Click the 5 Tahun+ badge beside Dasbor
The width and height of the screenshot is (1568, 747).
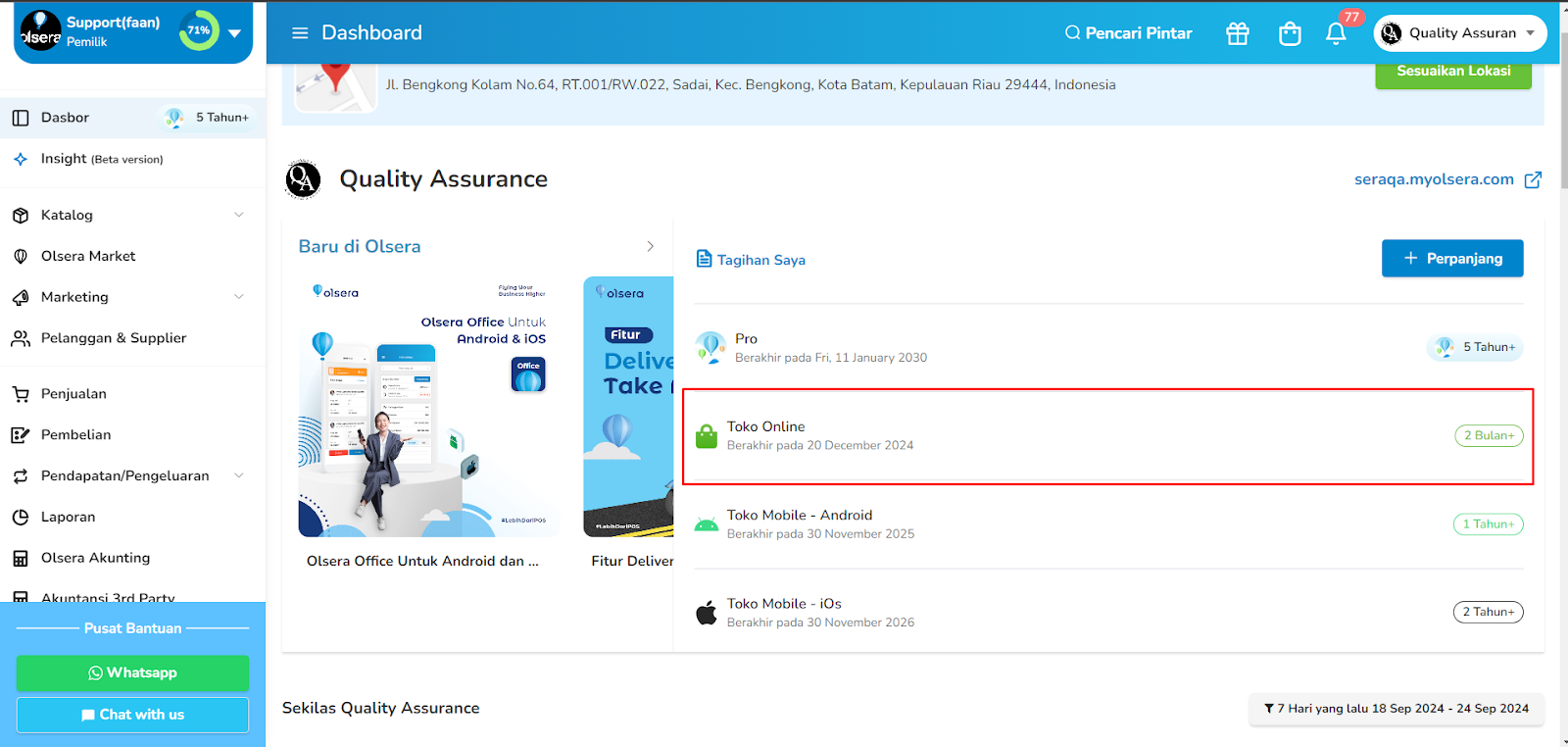point(208,118)
